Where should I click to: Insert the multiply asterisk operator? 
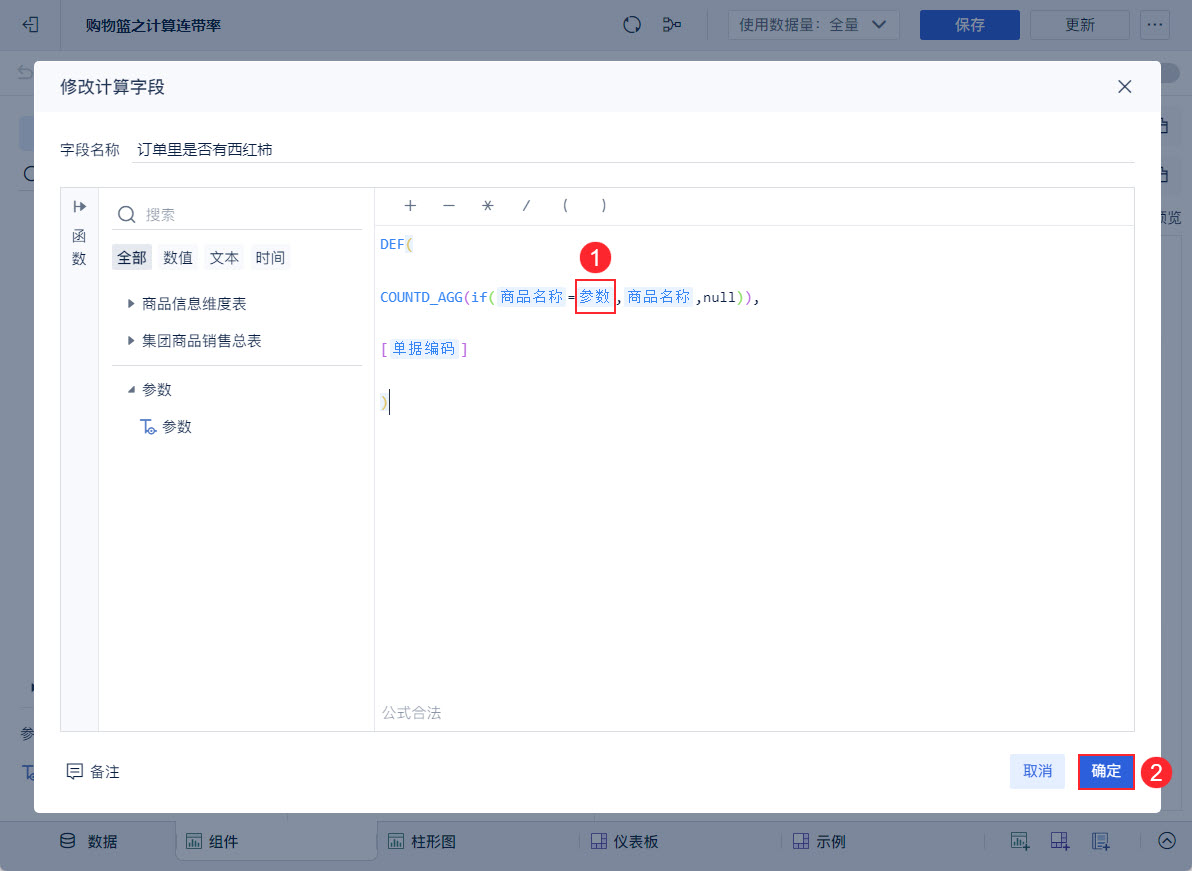click(487, 205)
